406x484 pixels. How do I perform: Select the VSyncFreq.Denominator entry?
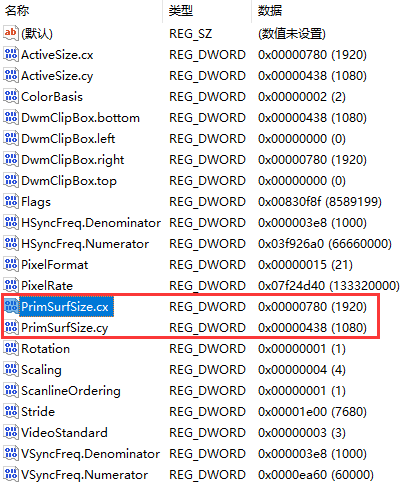[91, 454]
